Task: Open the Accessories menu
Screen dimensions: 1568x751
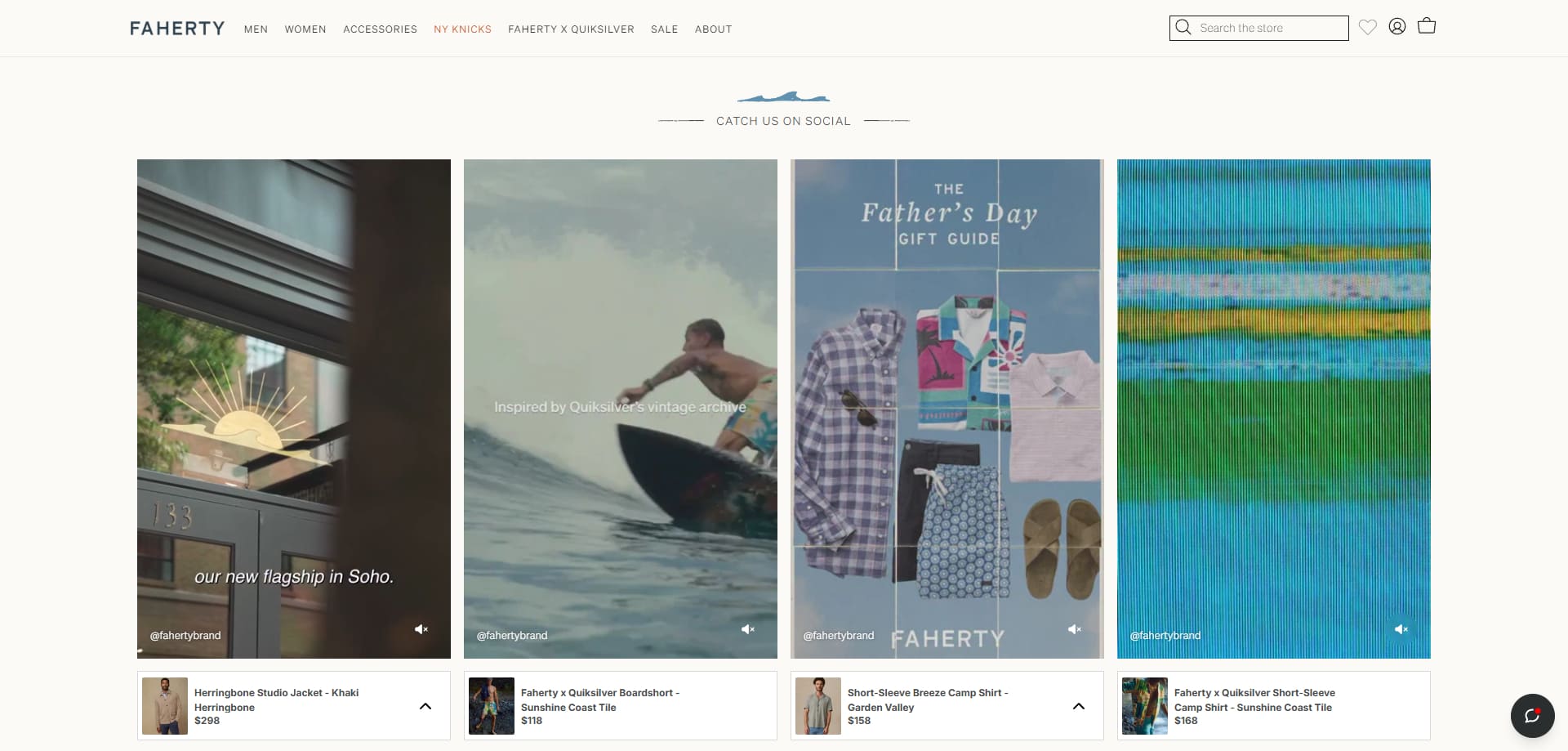Action: (x=380, y=29)
